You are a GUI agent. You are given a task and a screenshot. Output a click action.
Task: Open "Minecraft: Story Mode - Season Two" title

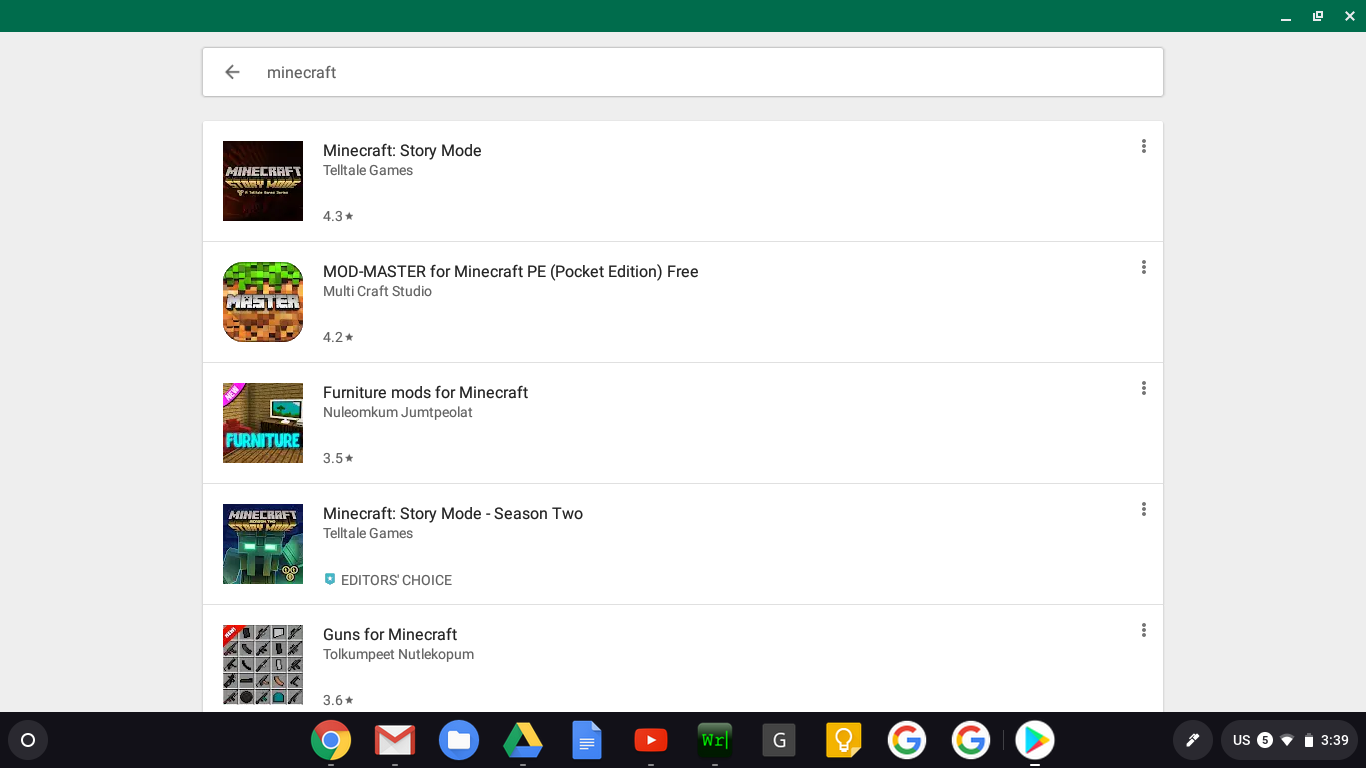coord(453,513)
